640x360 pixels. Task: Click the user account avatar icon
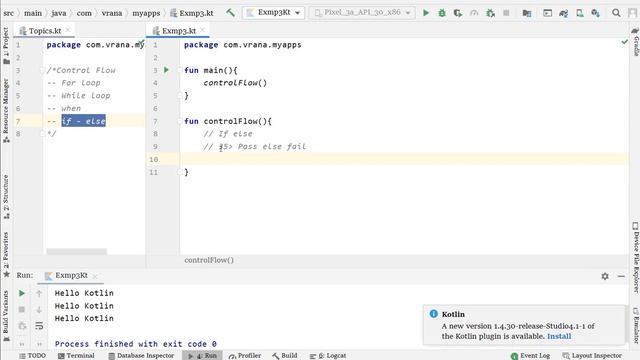pos(632,13)
